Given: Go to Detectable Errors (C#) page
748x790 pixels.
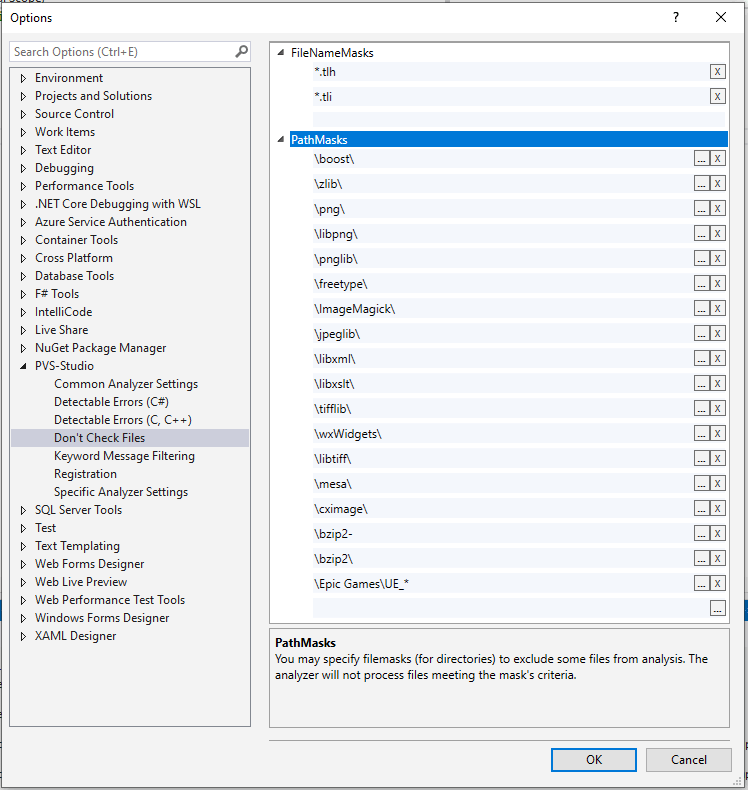Looking at the screenshot, I should 111,402.
